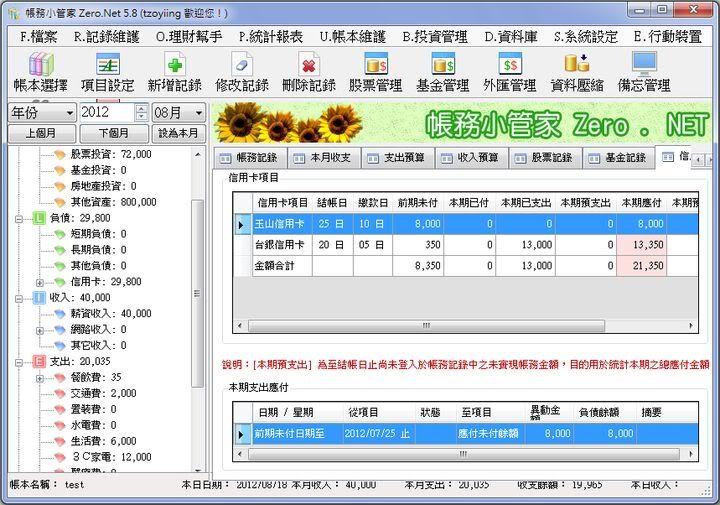Click 金額合計 total row label
The width and height of the screenshot is (720, 505).
pyautogui.click(x=274, y=266)
